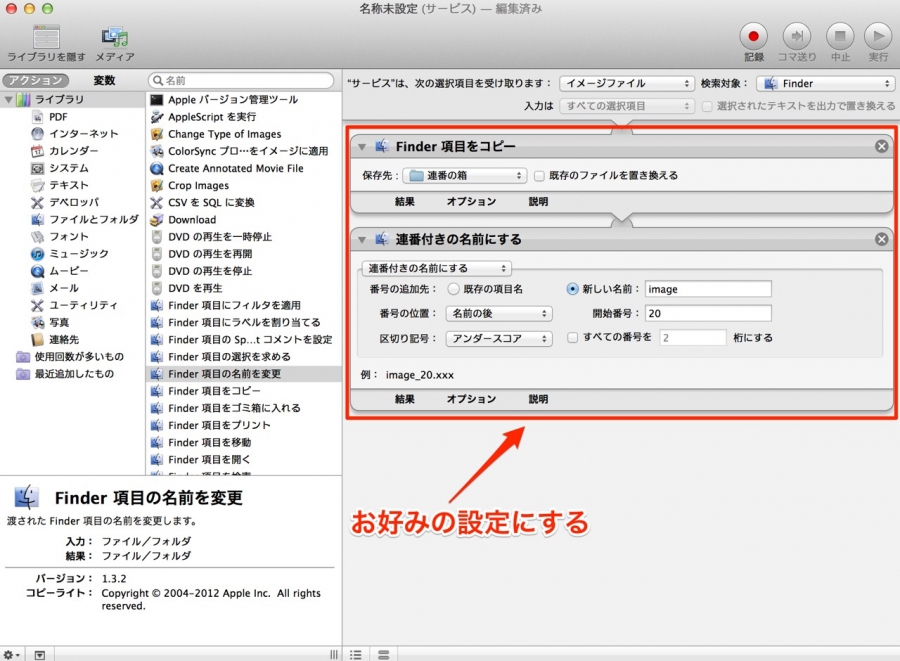
Task: Collapse the ライブラリ tree
Action: pos(8,100)
